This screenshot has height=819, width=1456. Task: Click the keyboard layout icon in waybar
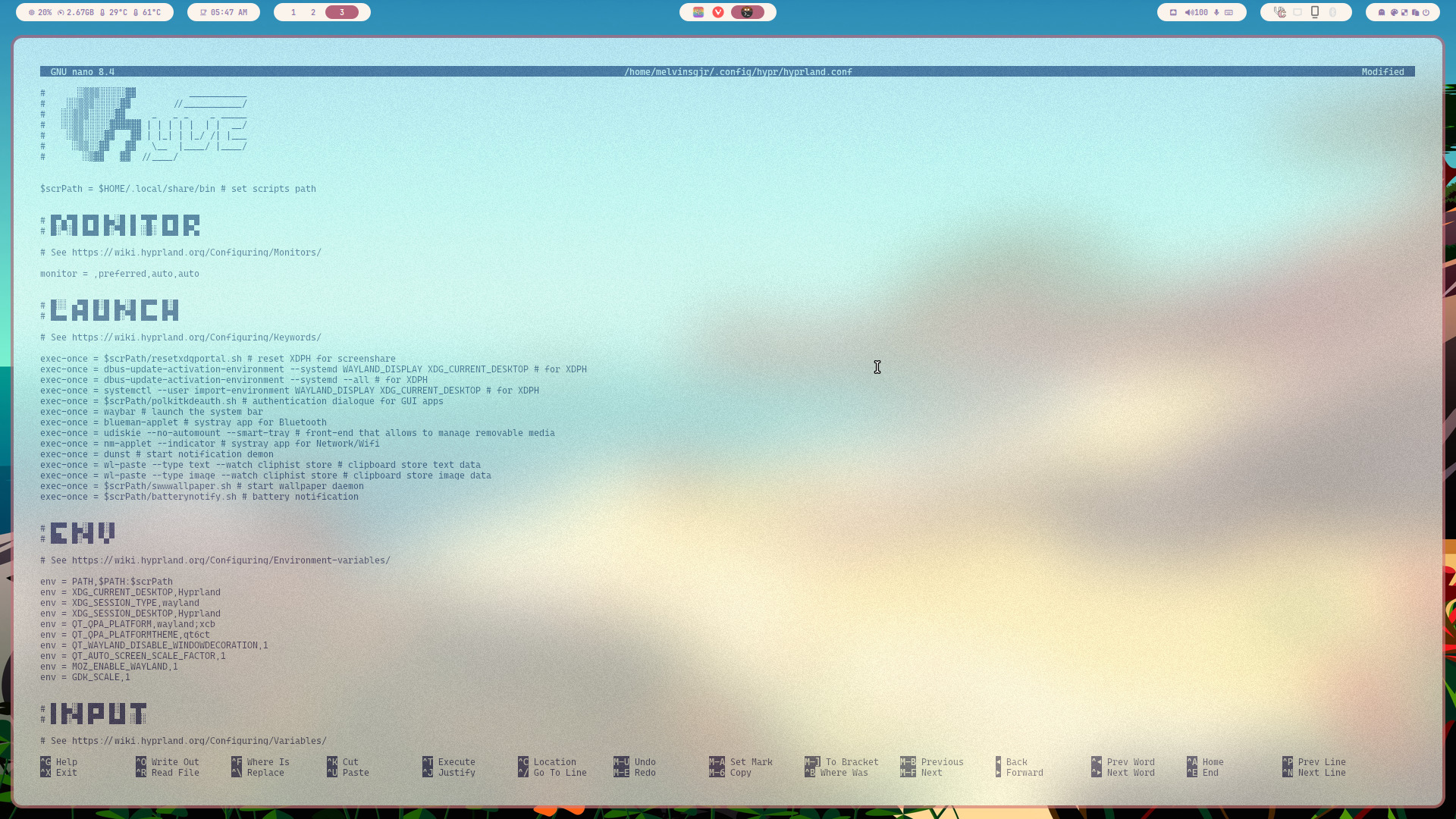pos(1228,12)
